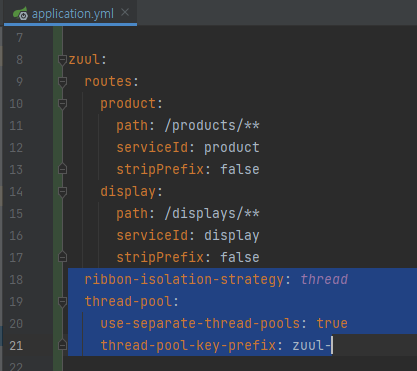Click line number 19 in the gutter

[16, 302]
